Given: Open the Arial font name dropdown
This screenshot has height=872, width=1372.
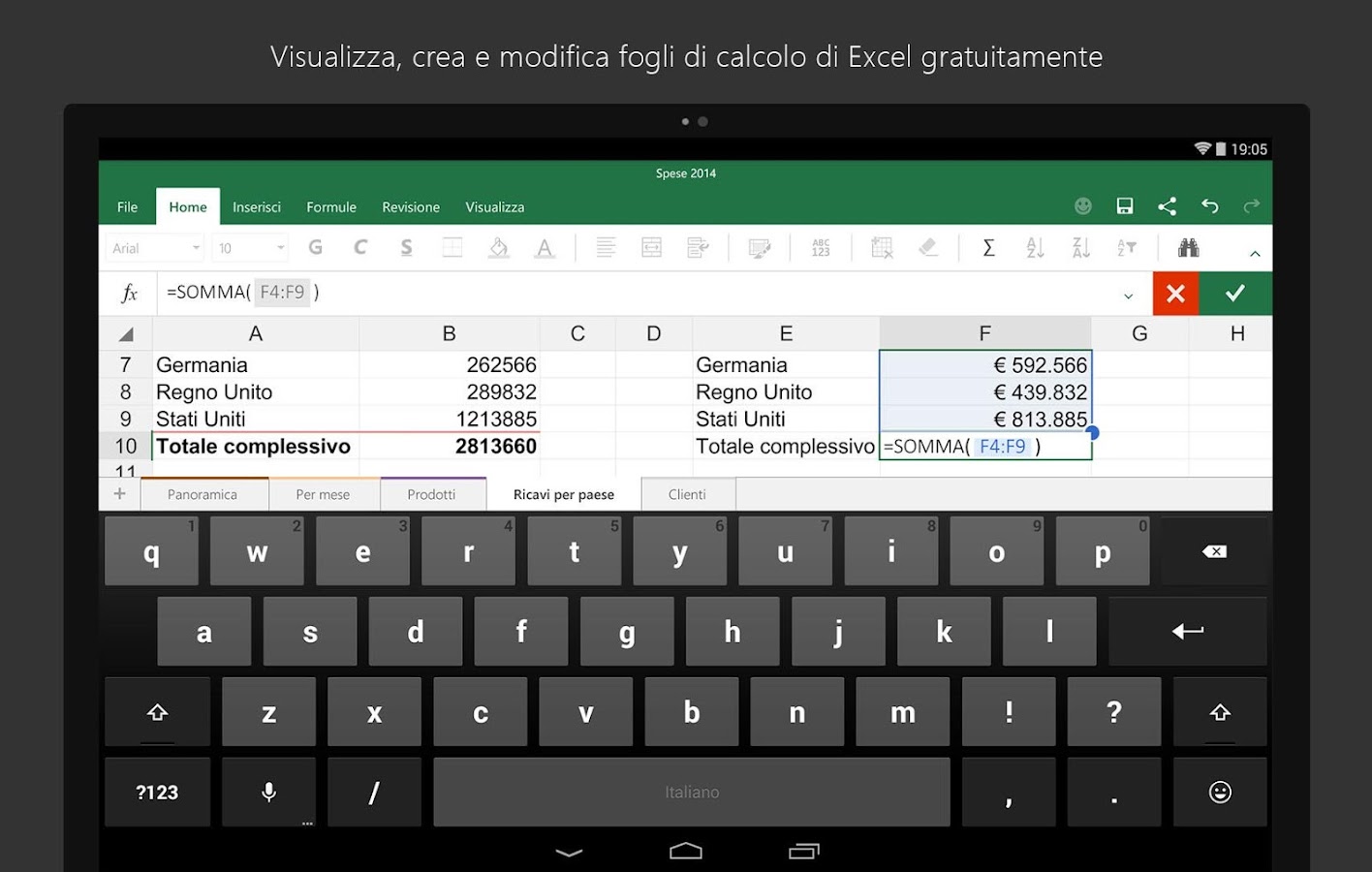Looking at the screenshot, I should [x=155, y=248].
